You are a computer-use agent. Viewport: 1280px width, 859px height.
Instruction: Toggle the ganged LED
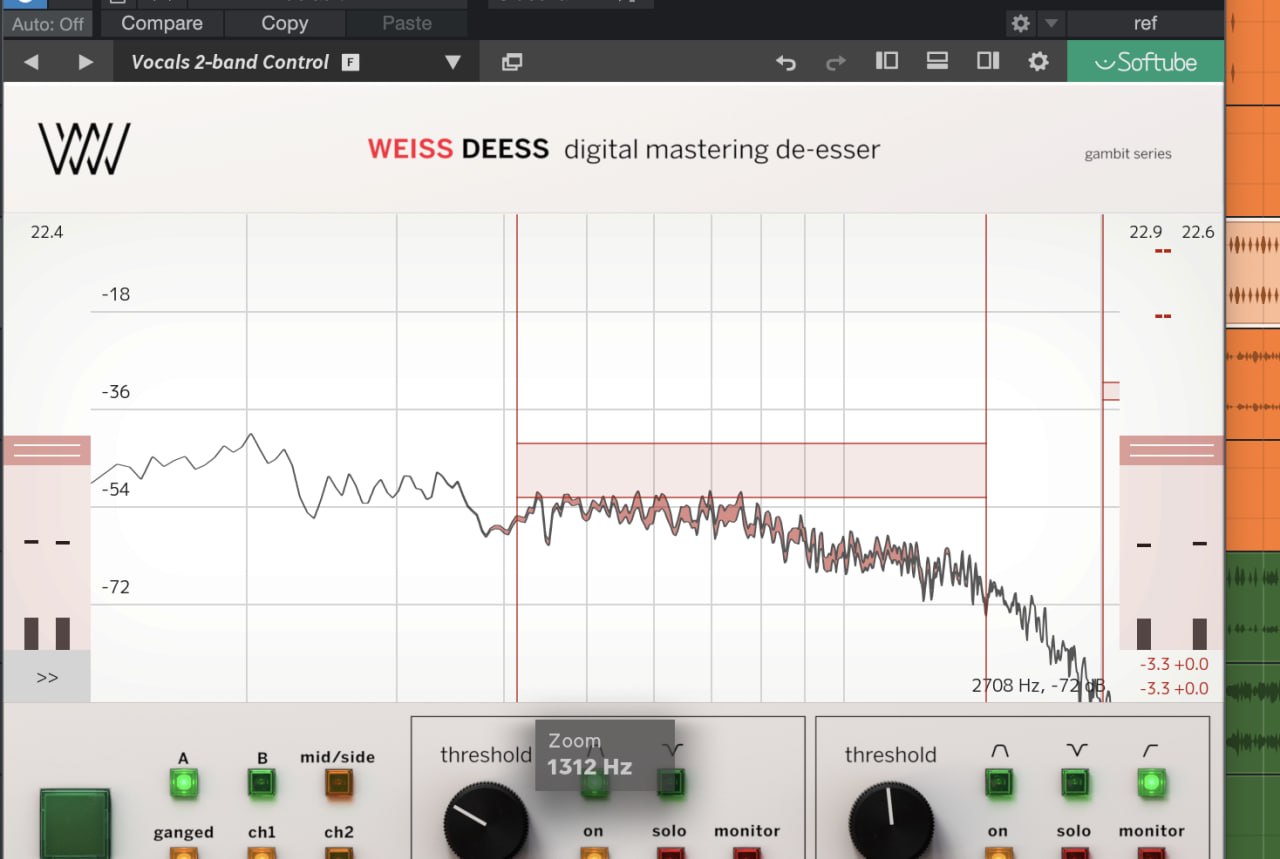click(183, 854)
